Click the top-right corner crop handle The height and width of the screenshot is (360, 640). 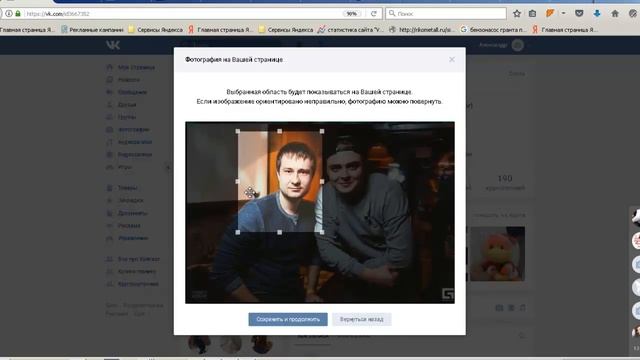point(322,131)
